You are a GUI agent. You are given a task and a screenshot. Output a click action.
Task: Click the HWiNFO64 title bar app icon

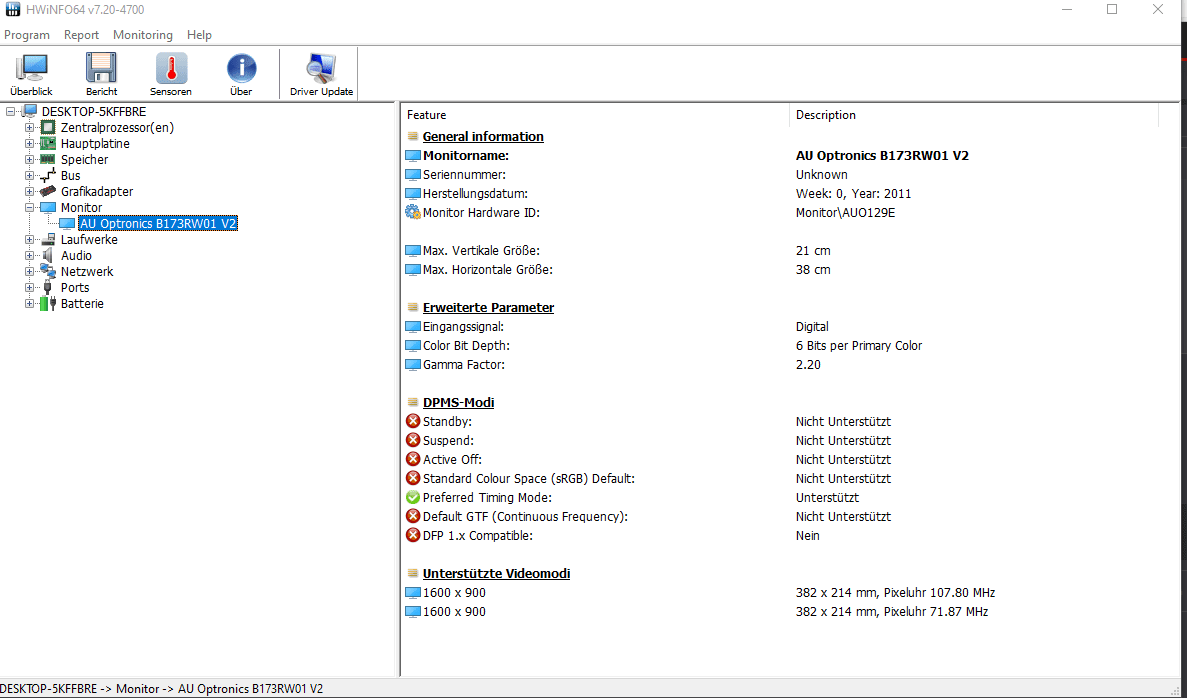pyautogui.click(x=12, y=10)
